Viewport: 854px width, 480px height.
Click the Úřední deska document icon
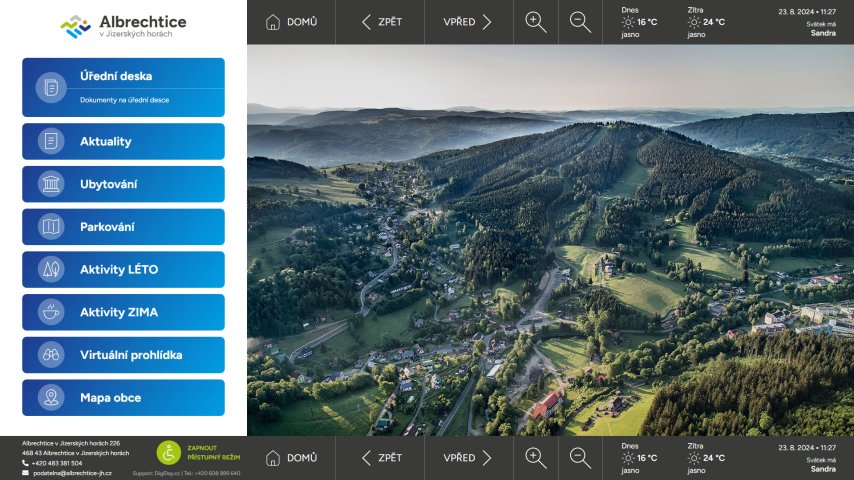(50, 88)
